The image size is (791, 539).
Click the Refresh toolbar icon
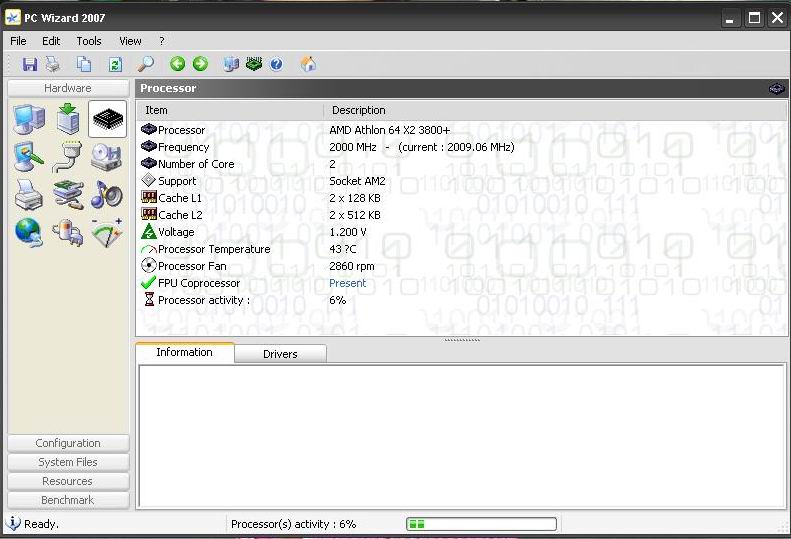pos(116,64)
